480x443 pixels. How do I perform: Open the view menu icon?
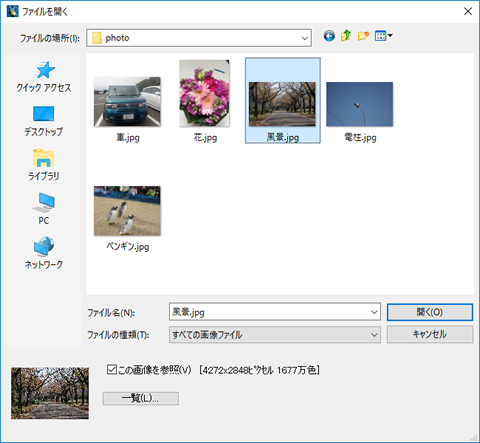pyautogui.click(x=383, y=36)
